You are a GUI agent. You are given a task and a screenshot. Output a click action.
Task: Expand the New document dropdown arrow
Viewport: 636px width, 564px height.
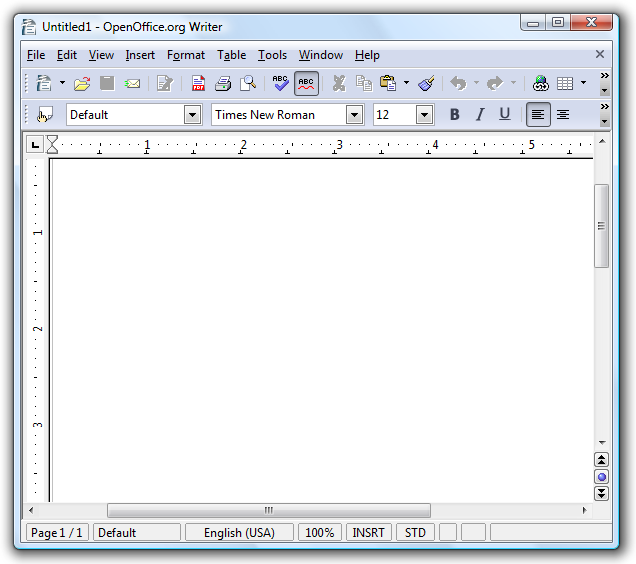62,83
